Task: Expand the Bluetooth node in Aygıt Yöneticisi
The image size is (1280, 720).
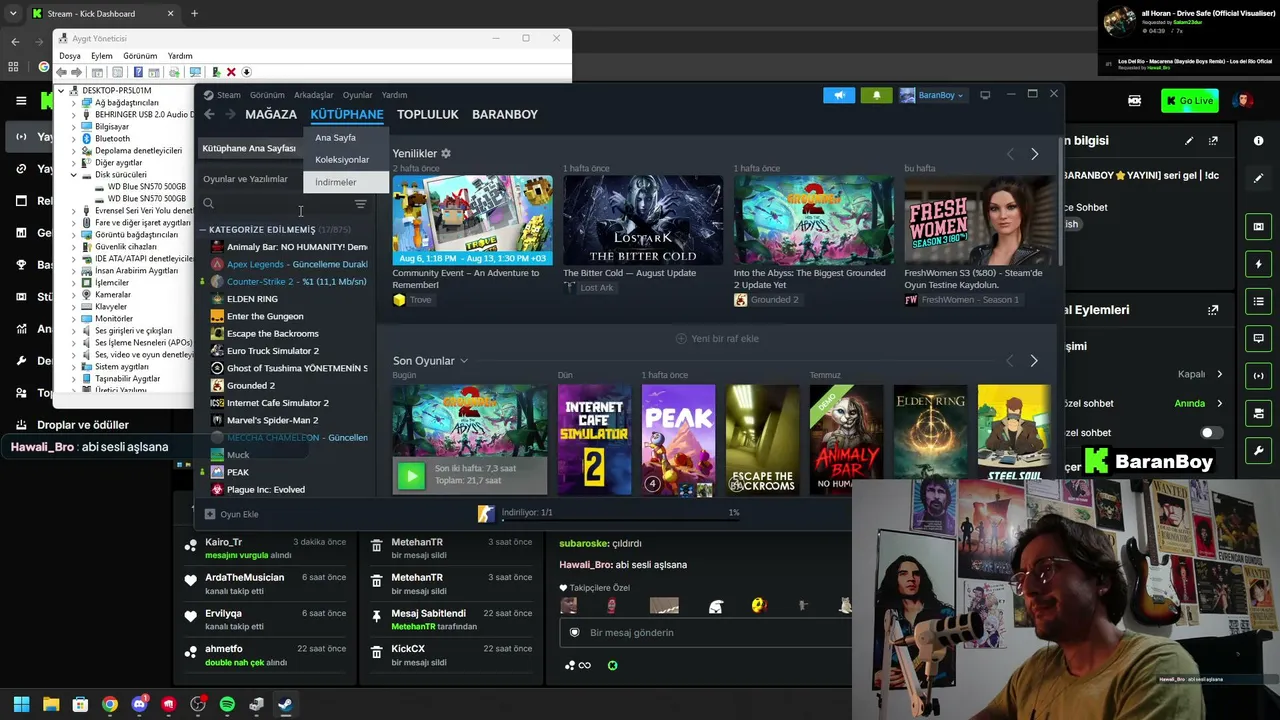Action: click(x=73, y=139)
